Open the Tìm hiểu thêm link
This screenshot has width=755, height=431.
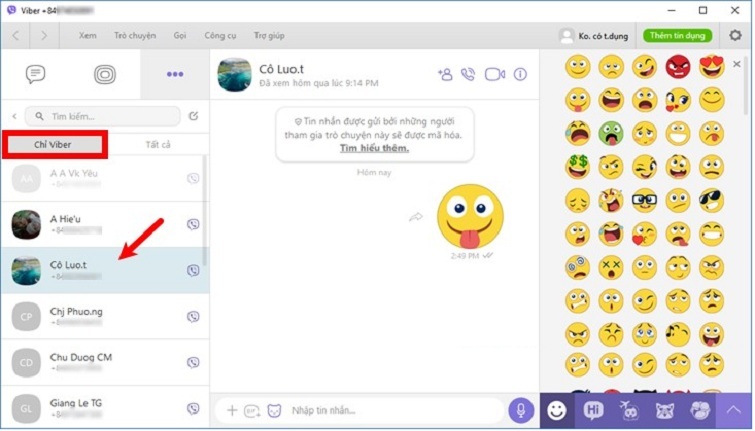375,148
